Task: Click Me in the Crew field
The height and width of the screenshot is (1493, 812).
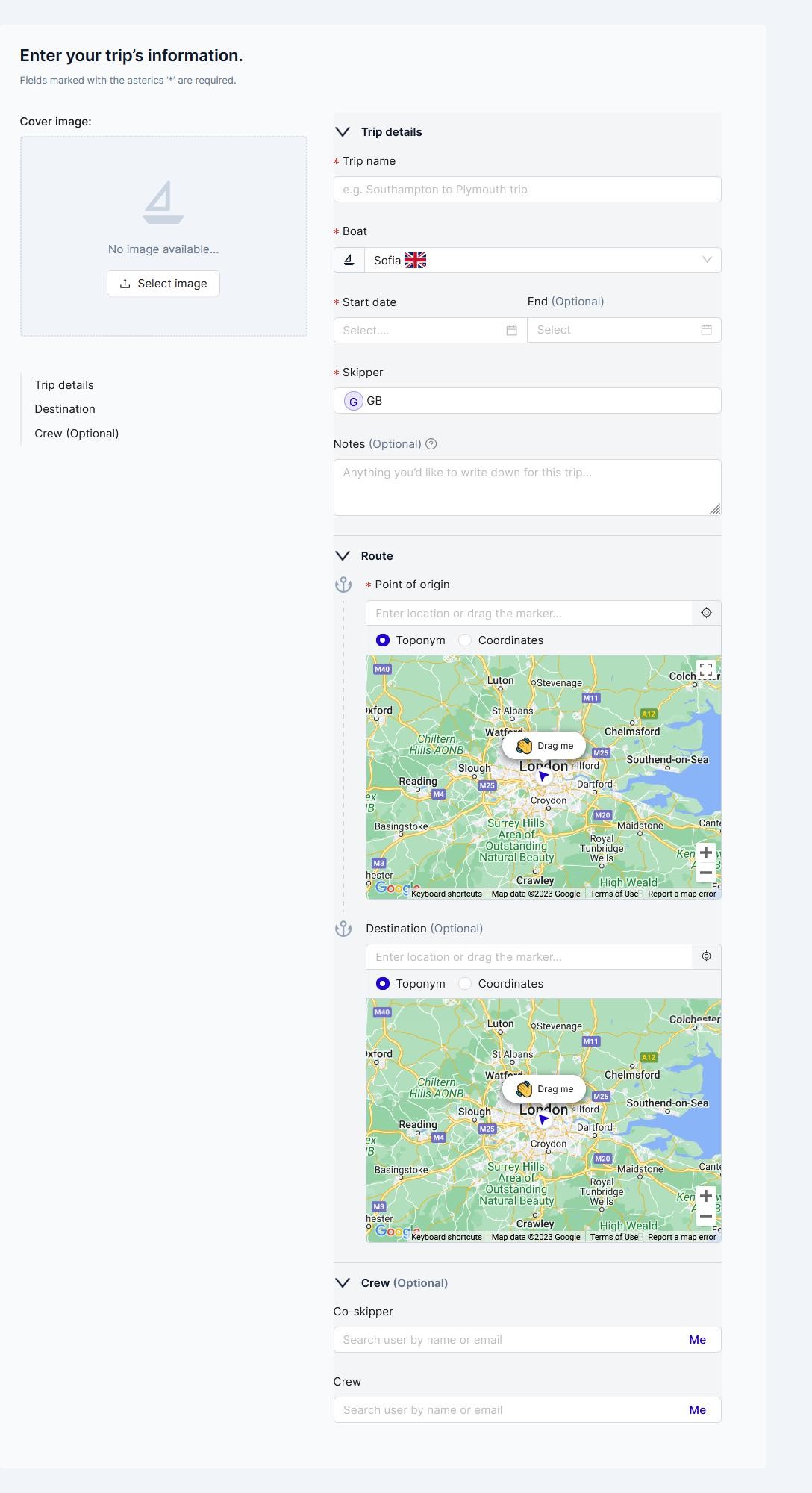Action: [x=698, y=1410]
